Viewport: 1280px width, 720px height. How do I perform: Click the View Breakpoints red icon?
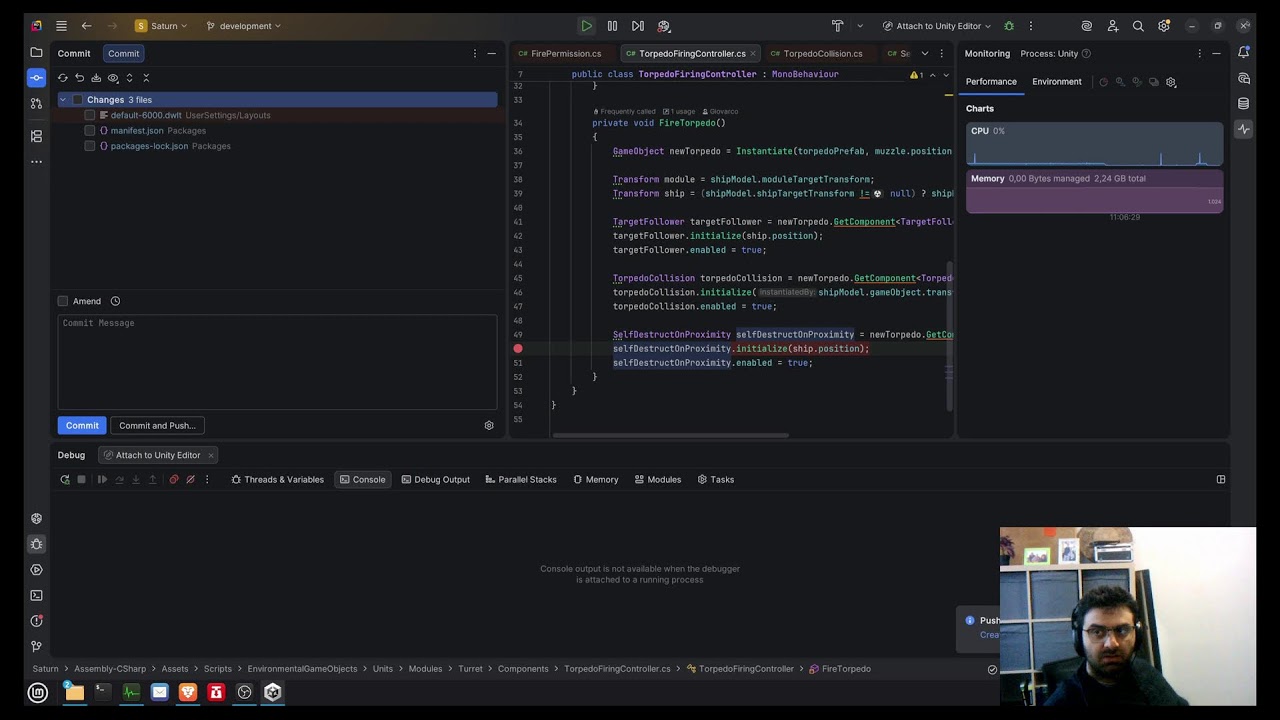point(174,480)
